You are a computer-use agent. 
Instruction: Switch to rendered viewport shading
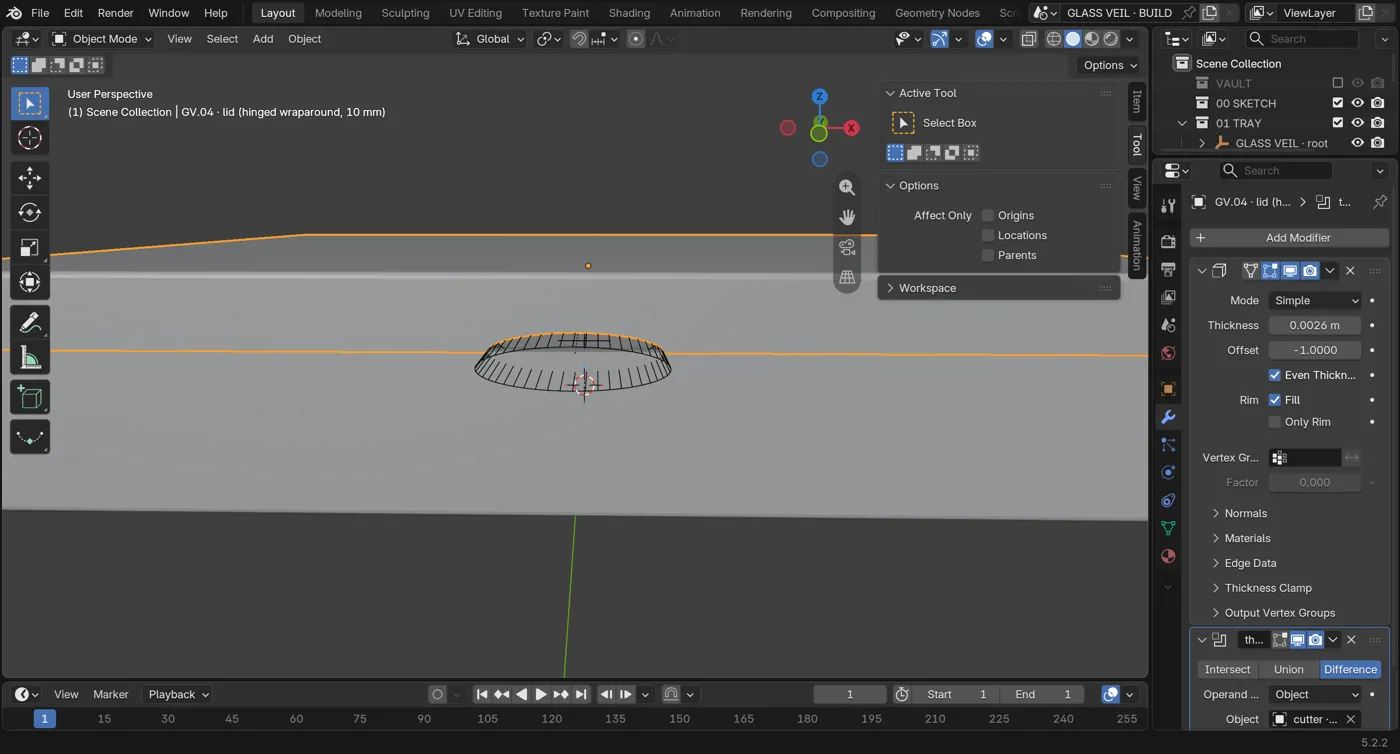[x=1111, y=39]
